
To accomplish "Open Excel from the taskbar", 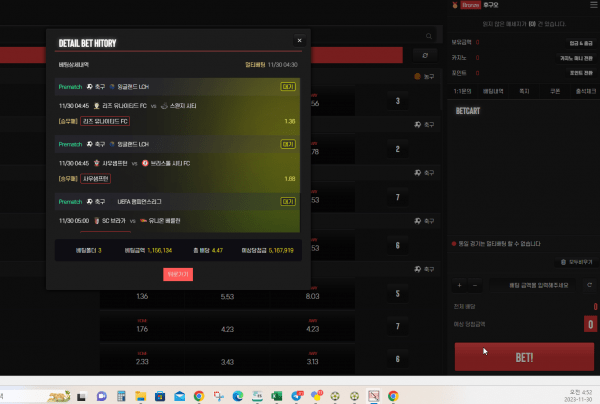I will coord(277,396).
